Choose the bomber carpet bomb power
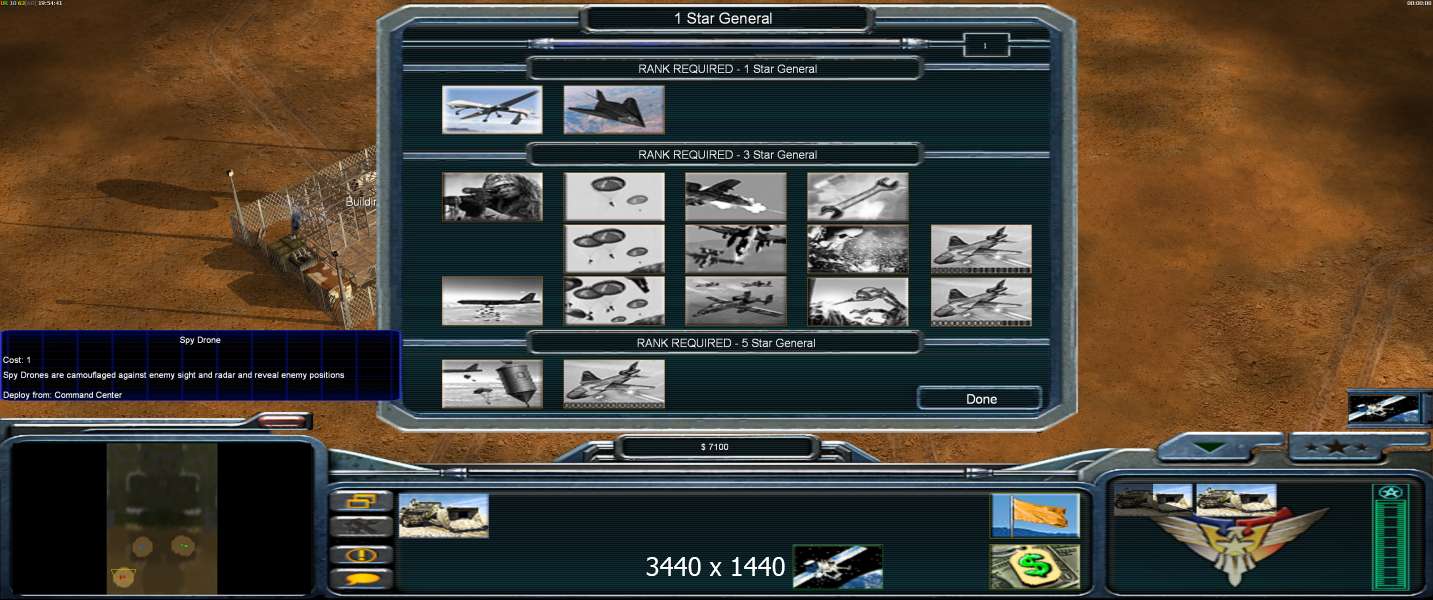Viewport: 1433px width, 600px height. (x=492, y=301)
